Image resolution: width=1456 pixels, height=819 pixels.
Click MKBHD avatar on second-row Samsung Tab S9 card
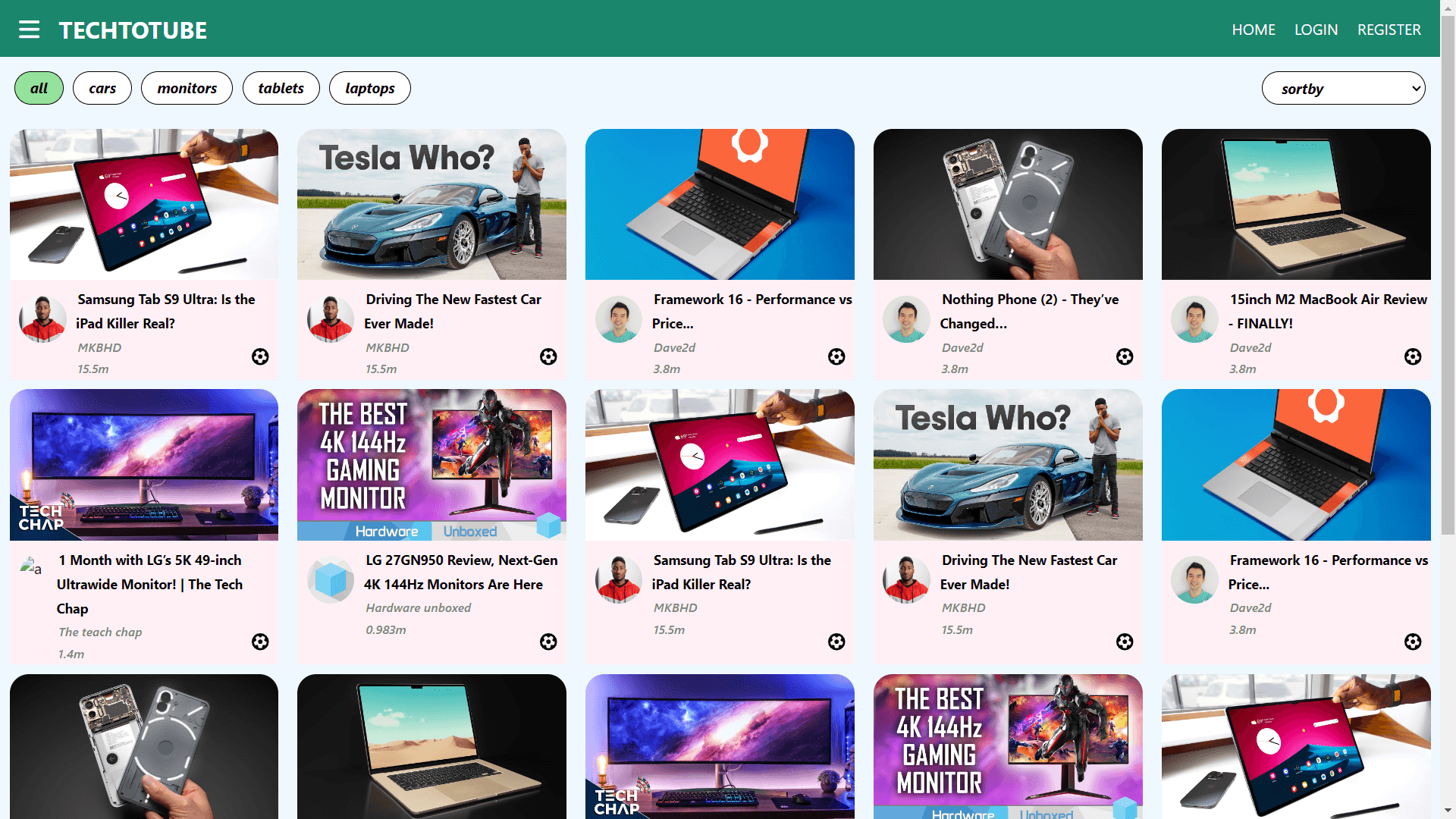coord(619,580)
